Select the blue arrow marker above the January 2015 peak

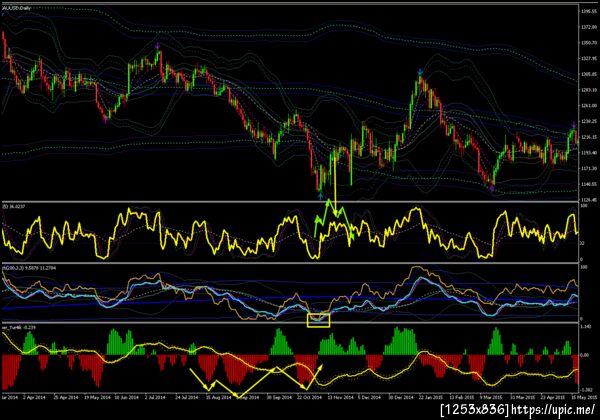pos(420,72)
